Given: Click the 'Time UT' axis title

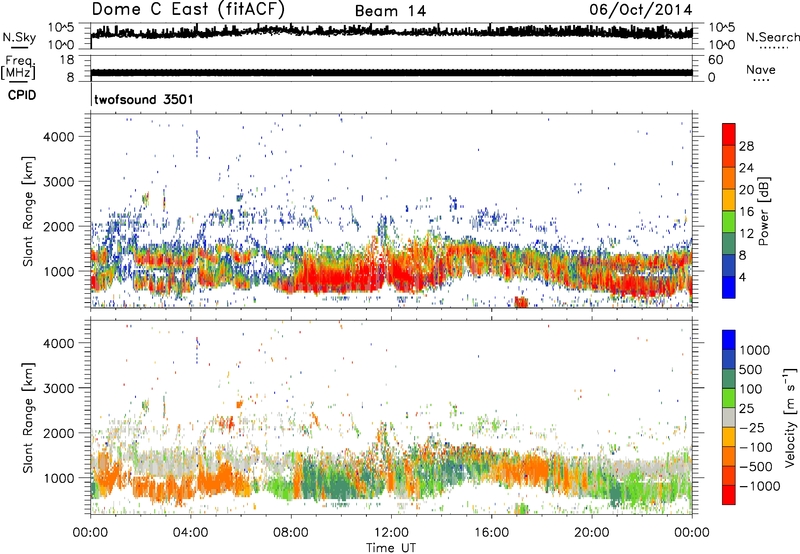Looking at the screenshot, I should coord(391,548).
